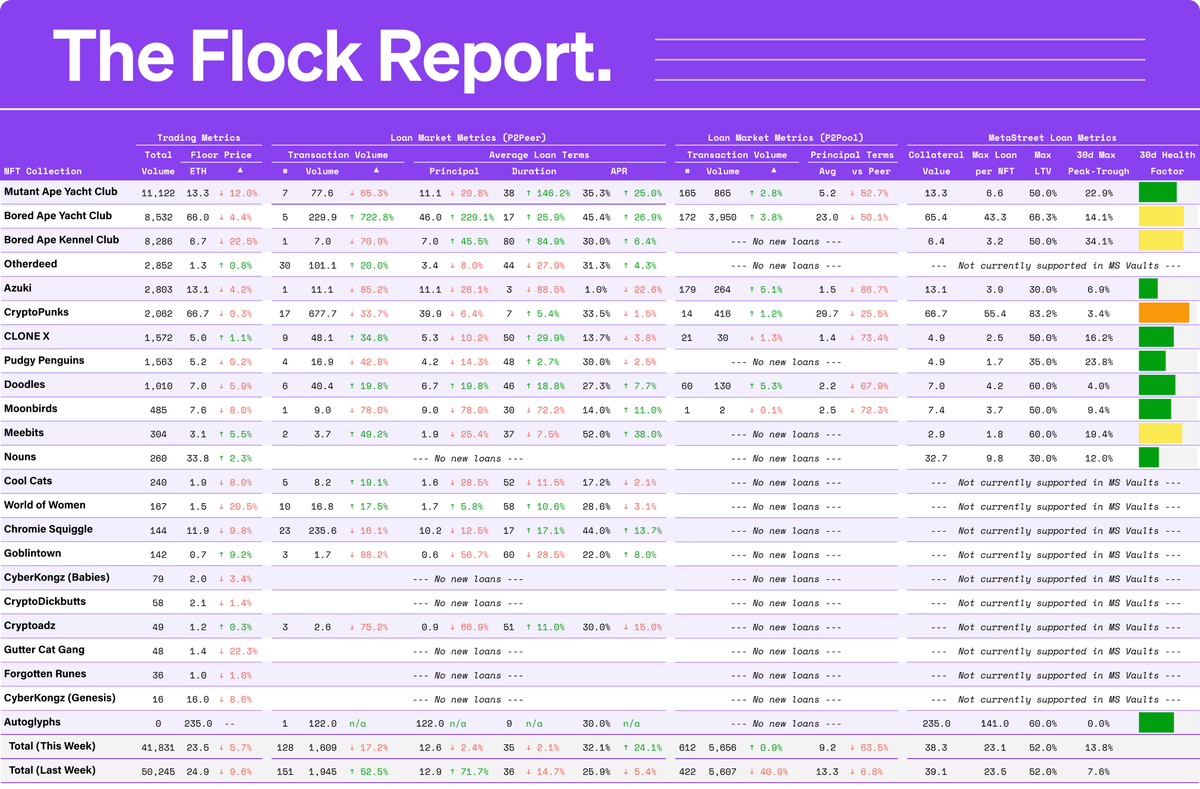Click the "83.2%" Max LTV cell
This screenshot has height=789, width=1200.
pos(1043,313)
